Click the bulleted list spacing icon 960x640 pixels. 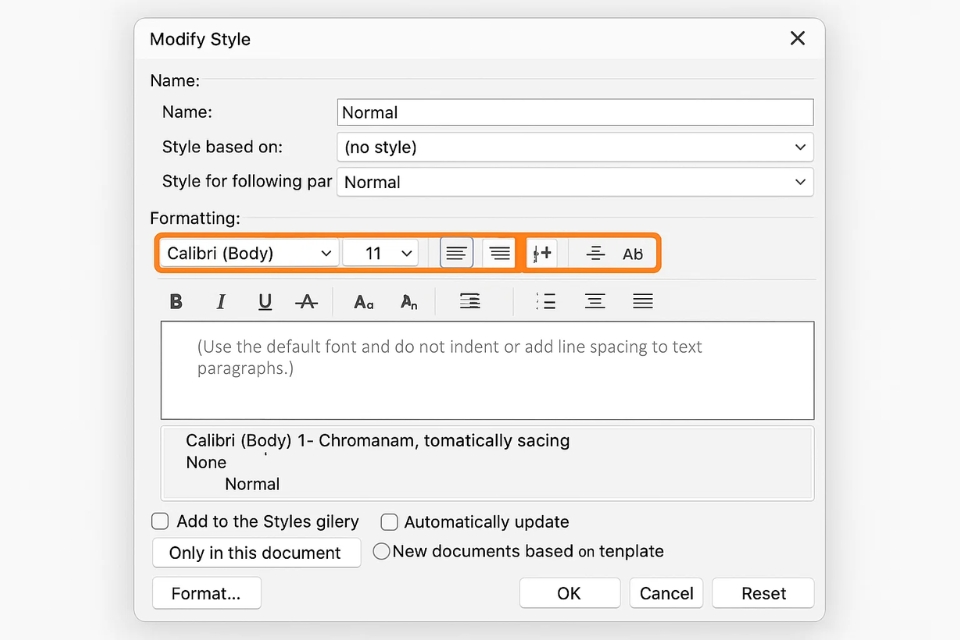[545, 302]
